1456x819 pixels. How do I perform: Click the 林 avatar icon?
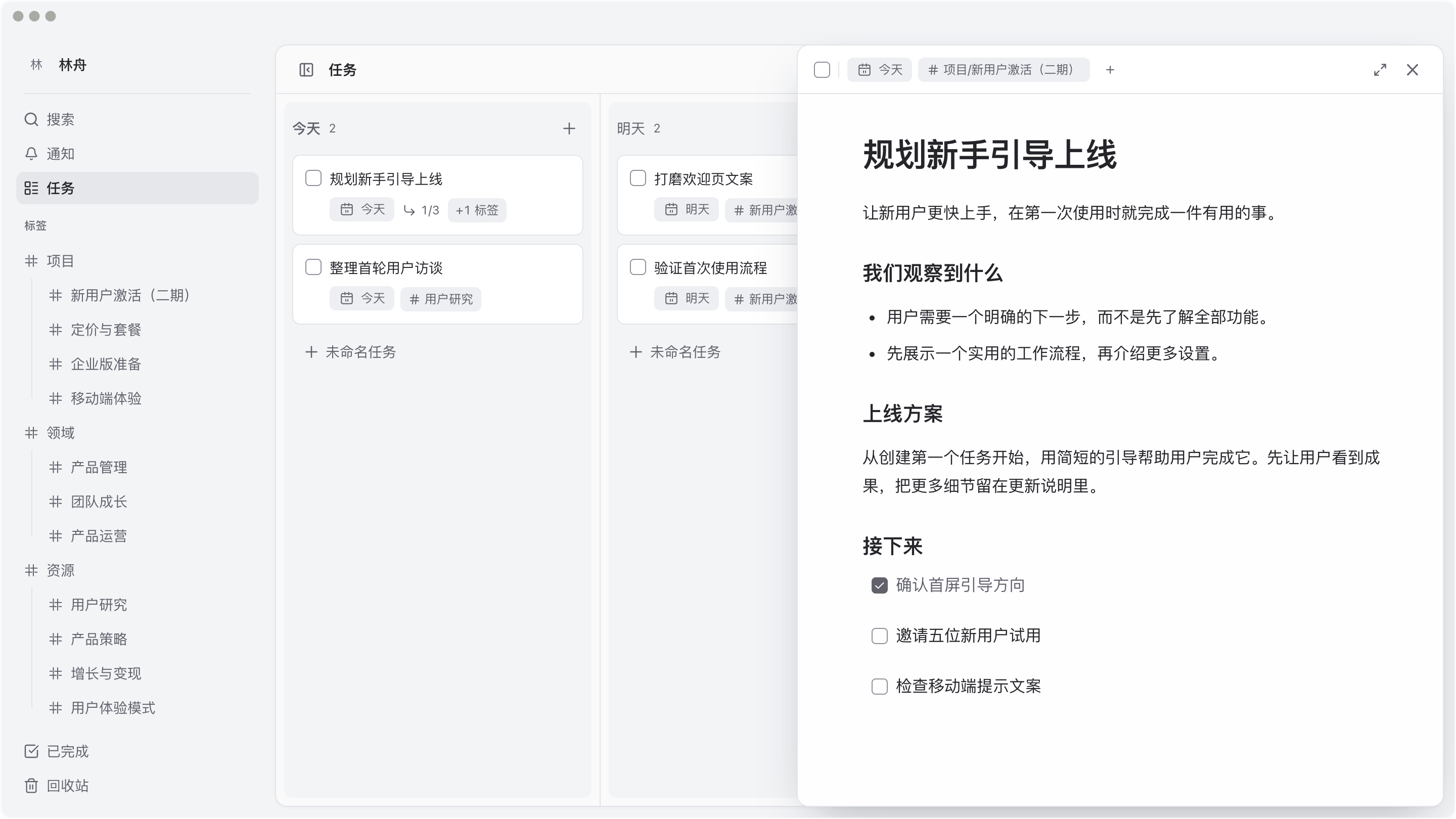pos(36,65)
